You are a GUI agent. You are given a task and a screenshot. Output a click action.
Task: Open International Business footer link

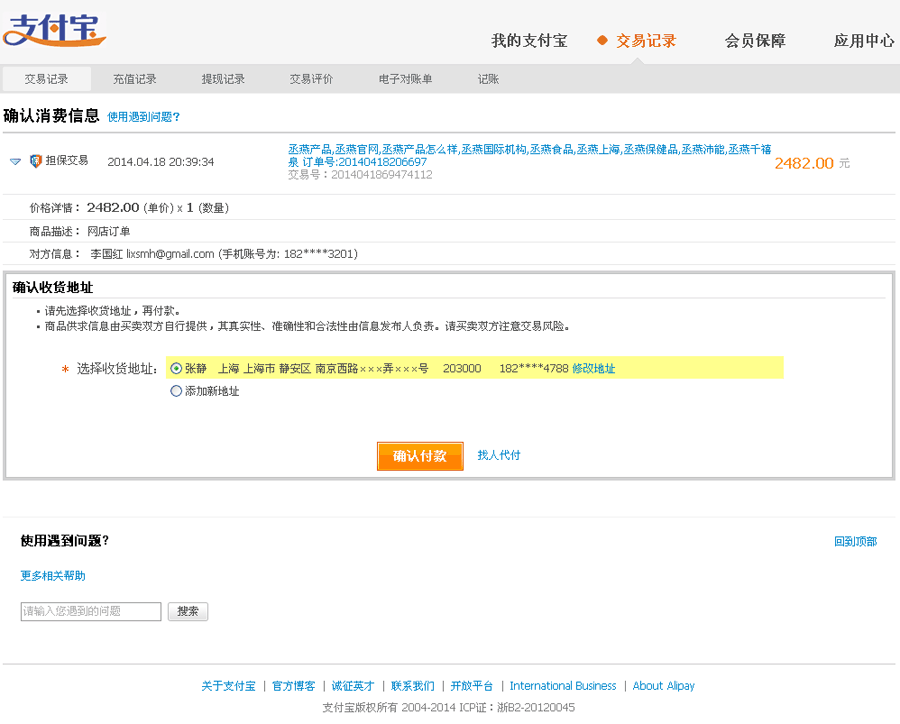[563, 686]
